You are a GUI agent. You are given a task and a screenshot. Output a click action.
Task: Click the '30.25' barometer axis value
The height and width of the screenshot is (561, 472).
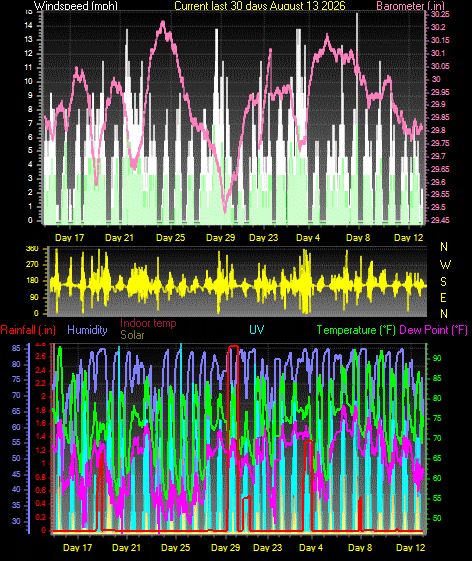pyautogui.click(x=440, y=14)
